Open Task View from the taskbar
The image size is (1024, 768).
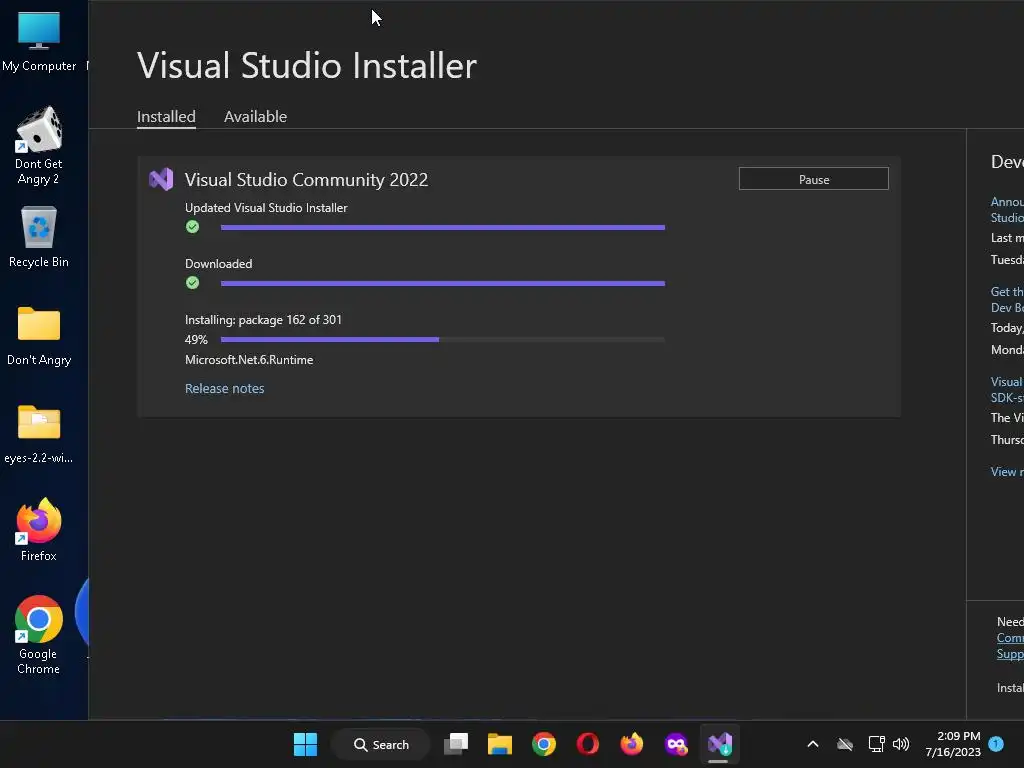coord(456,744)
